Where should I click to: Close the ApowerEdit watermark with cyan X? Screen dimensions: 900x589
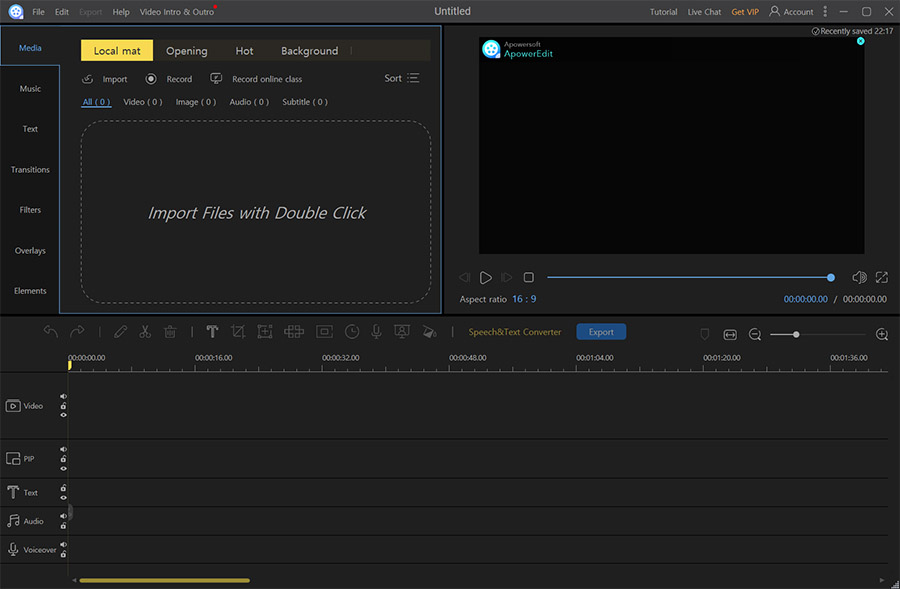click(860, 41)
